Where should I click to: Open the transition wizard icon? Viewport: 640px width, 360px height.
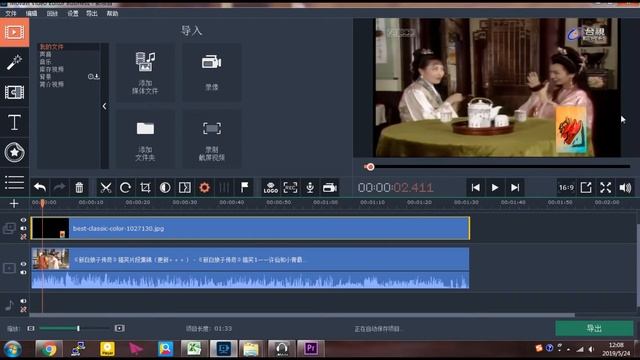(184, 187)
